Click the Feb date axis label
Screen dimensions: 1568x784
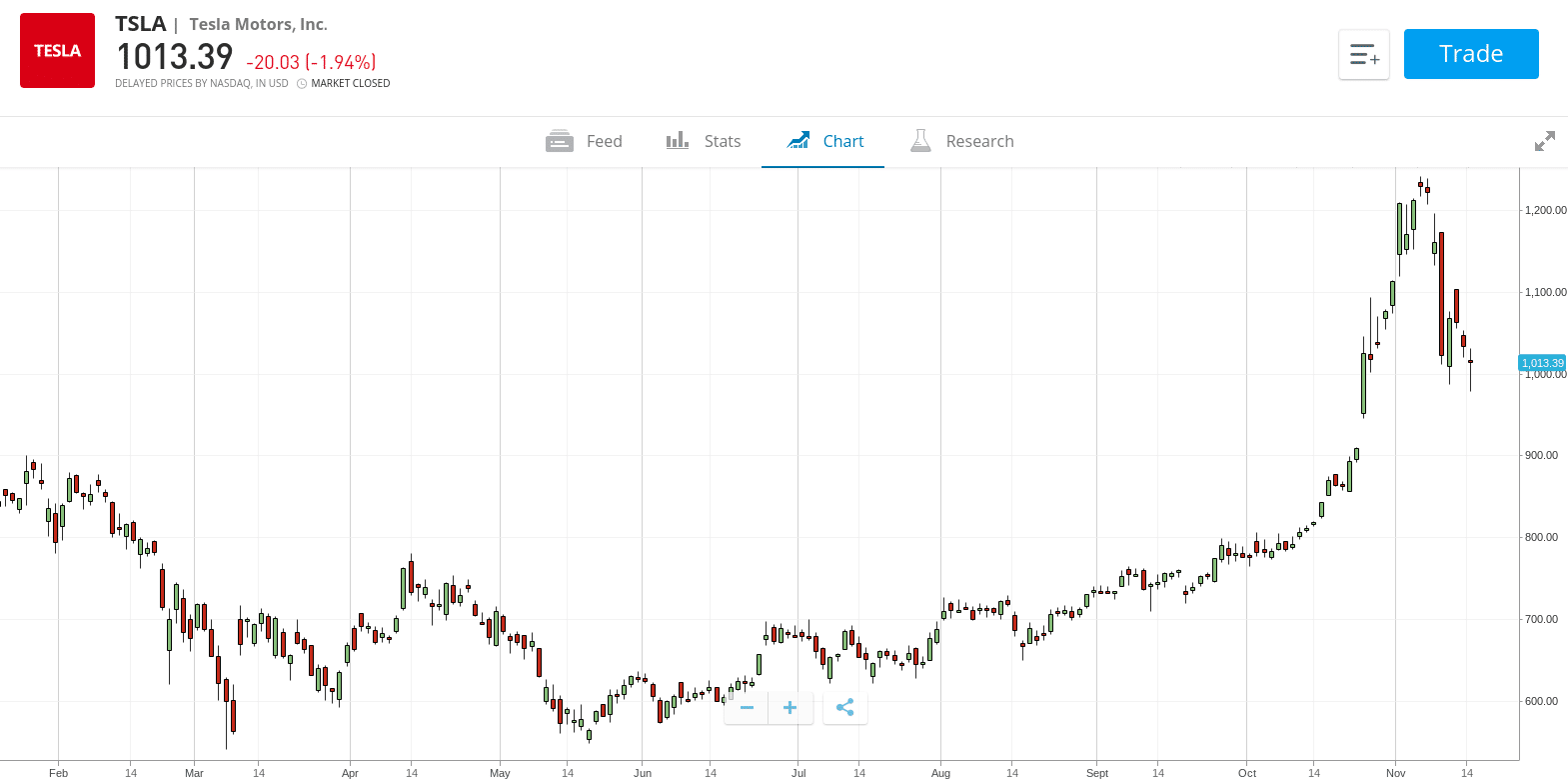pyautogui.click(x=59, y=773)
